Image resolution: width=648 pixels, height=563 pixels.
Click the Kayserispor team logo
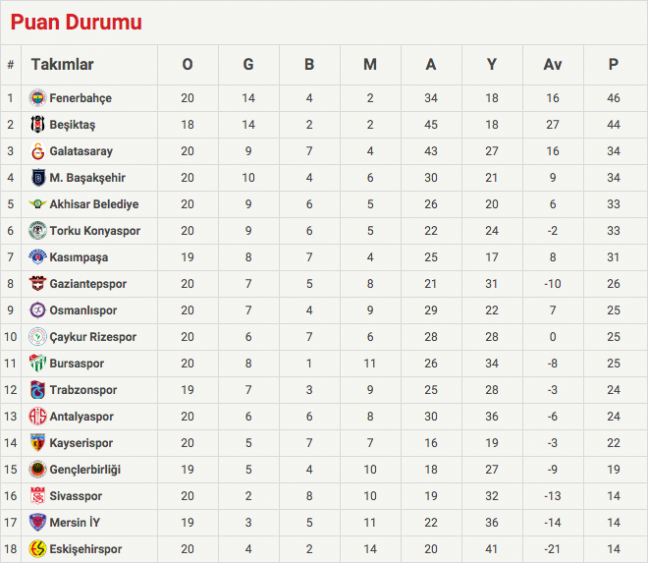point(37,443)
